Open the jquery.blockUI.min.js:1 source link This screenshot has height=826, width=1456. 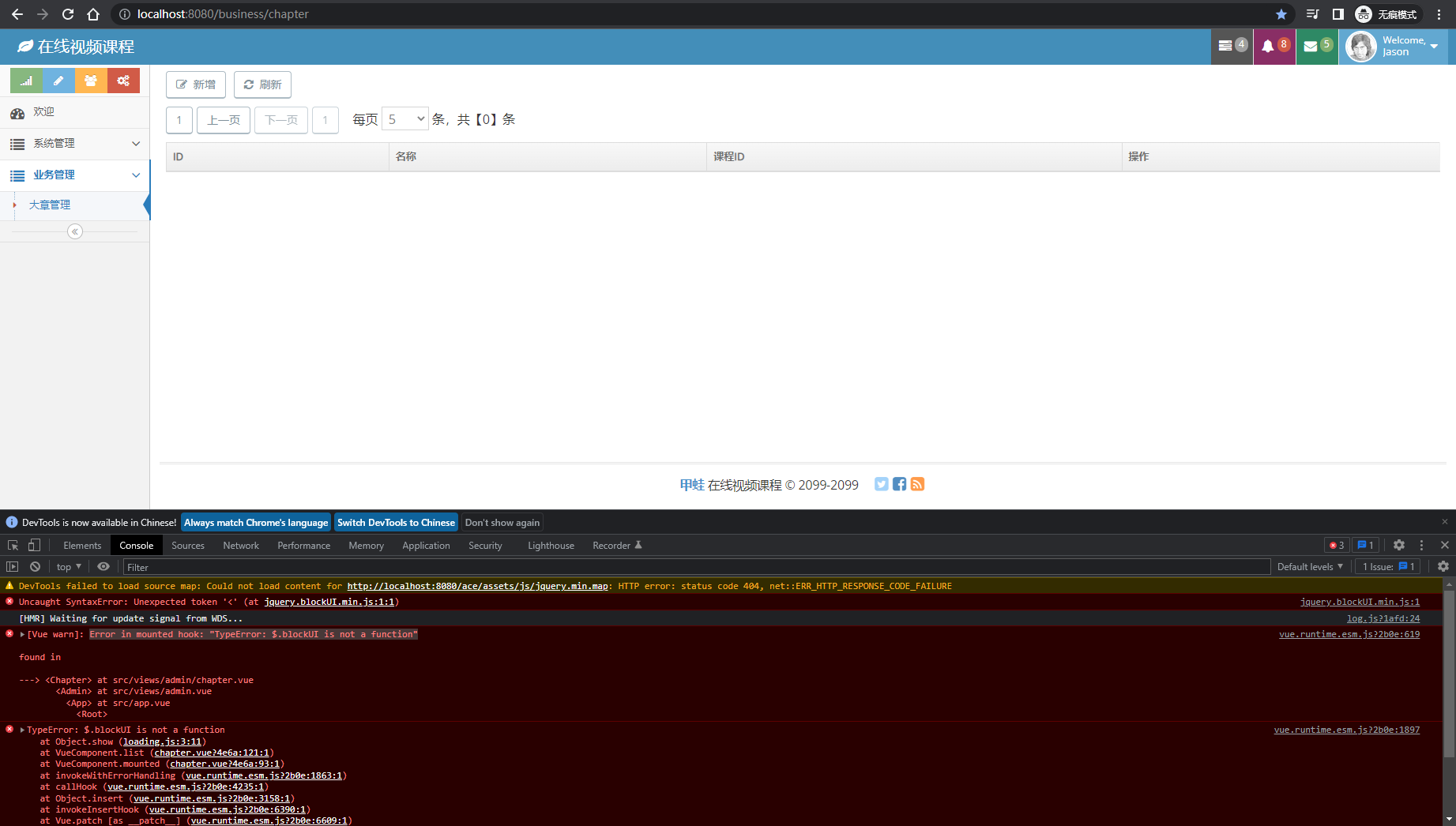tap(1360, 602)
